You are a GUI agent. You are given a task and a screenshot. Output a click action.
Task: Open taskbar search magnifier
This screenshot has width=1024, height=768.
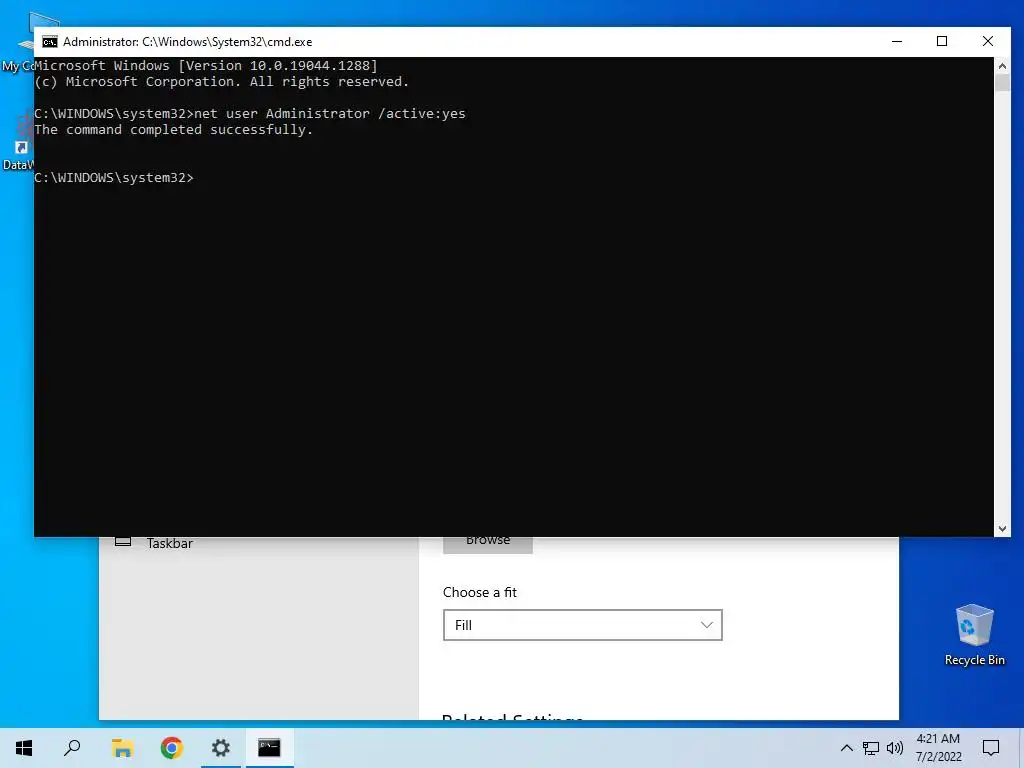72,748
